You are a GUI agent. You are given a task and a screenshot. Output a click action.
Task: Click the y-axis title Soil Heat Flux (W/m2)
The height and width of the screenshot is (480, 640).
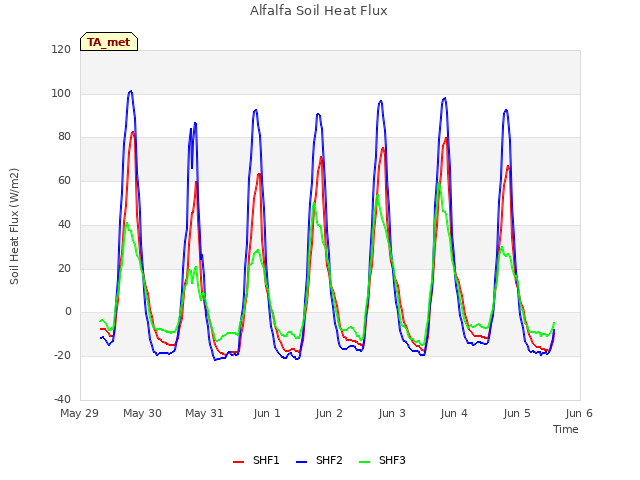pyautogui.click(x=14, y=226)
